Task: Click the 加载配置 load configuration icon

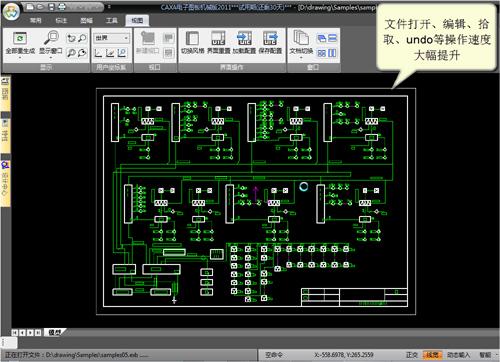Action: point(244,38)
